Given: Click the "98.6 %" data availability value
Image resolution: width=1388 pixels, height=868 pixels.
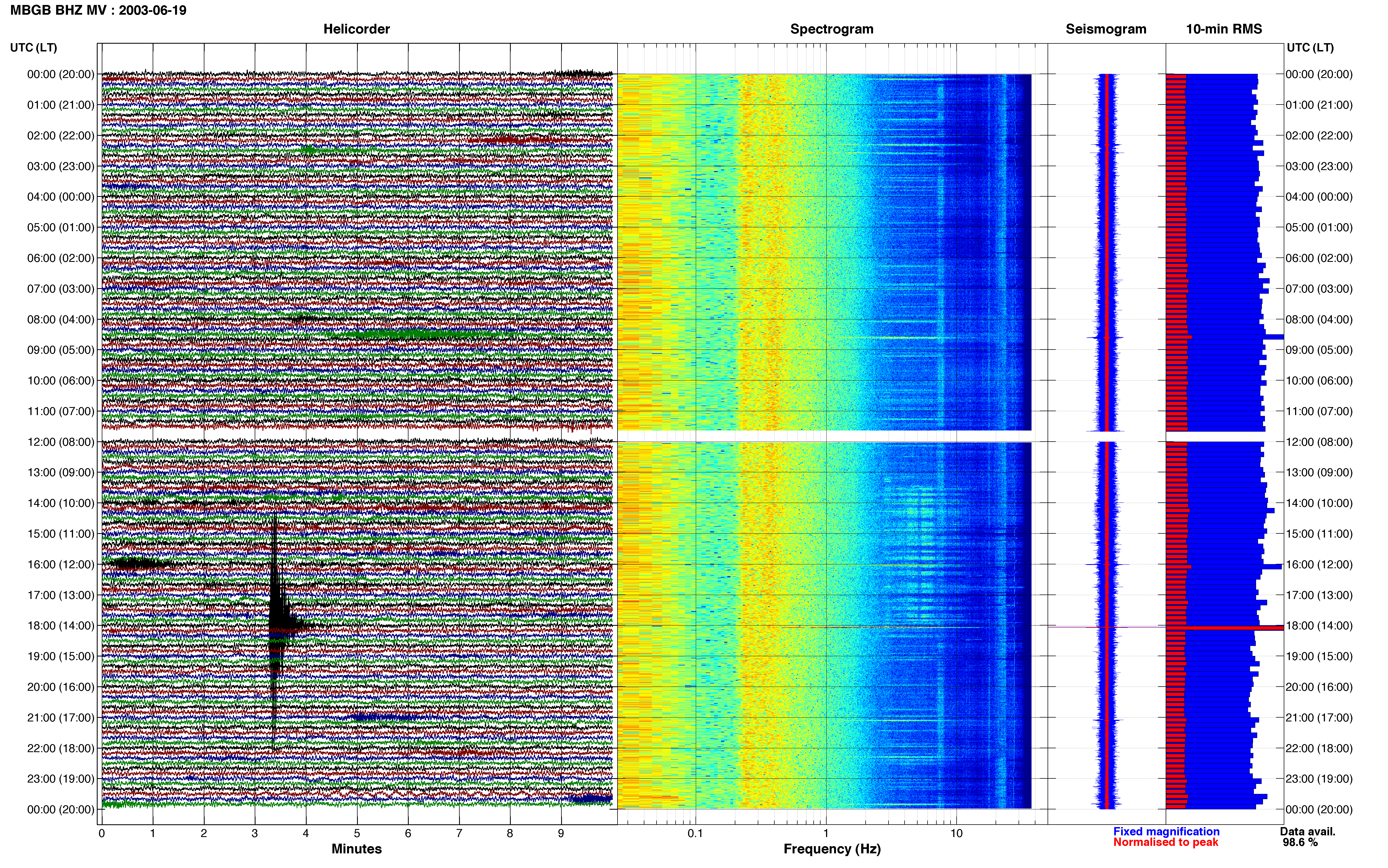Looking at the screenshot, I should (x=1300, y=843).
